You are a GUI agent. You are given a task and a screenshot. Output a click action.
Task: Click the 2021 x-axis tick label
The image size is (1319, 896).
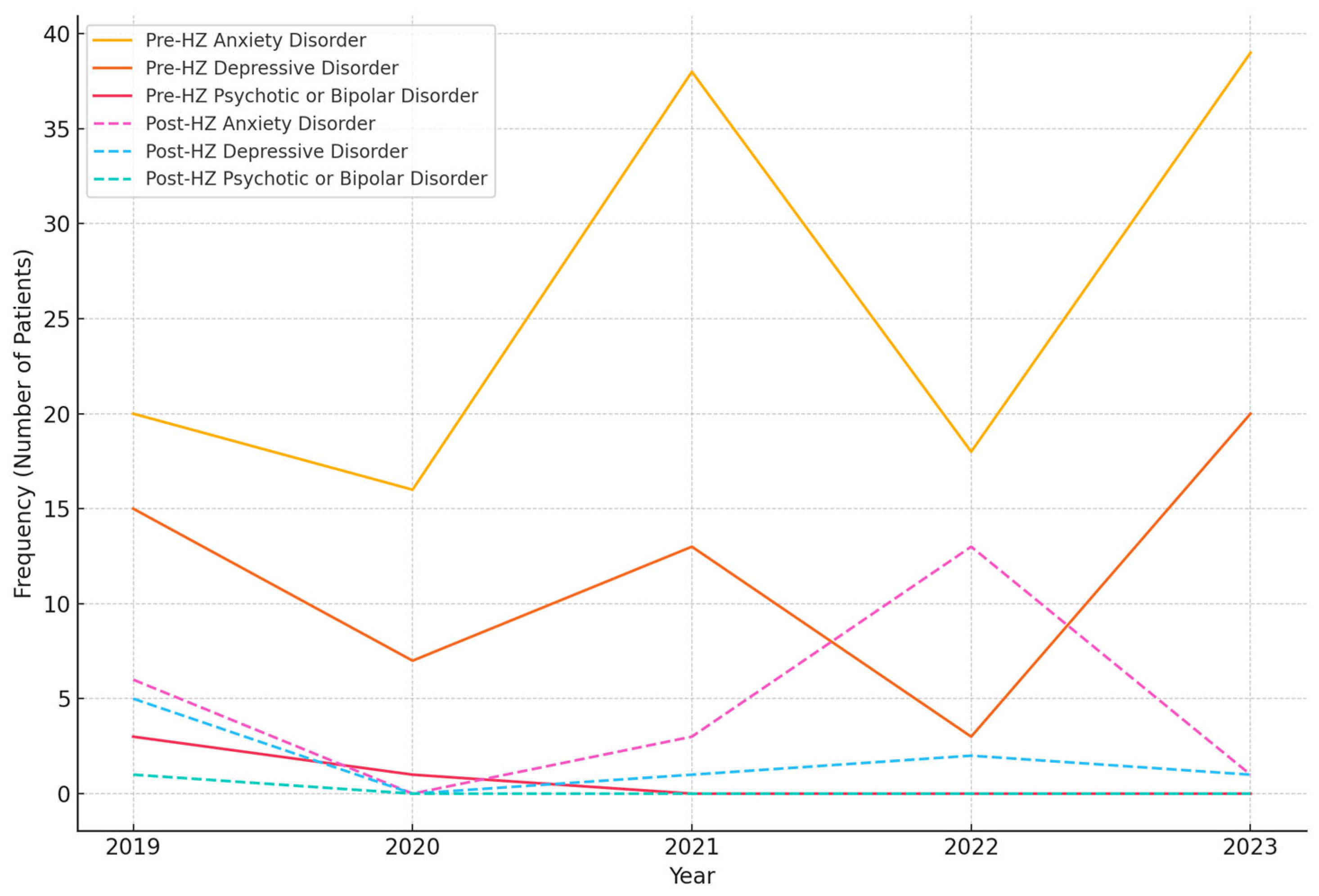(691, 847)
